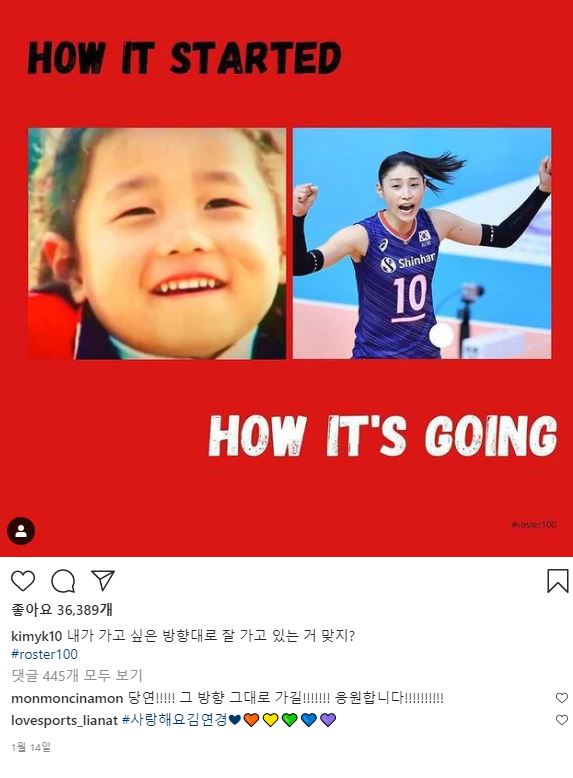Open monmoncinamon's profile
Viewport: 573px width, 778px height.
67,698
